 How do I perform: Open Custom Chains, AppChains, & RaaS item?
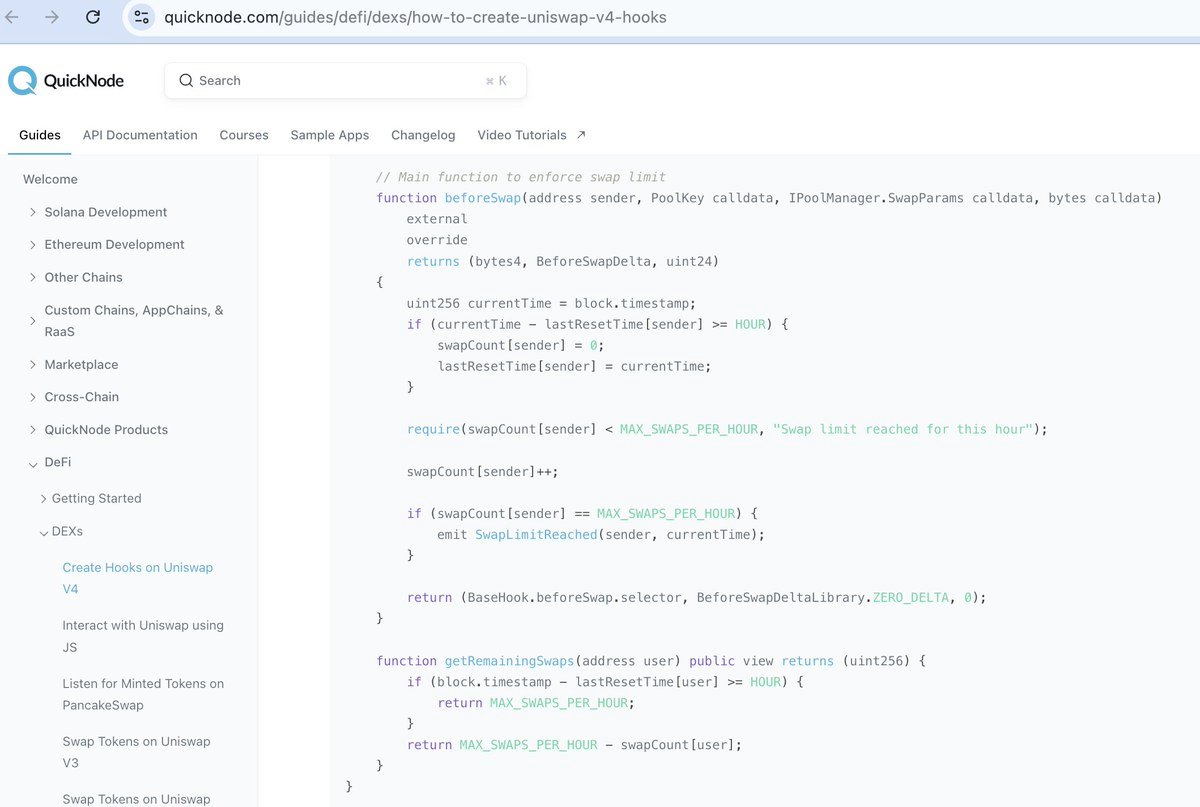(x=134, y=320)
